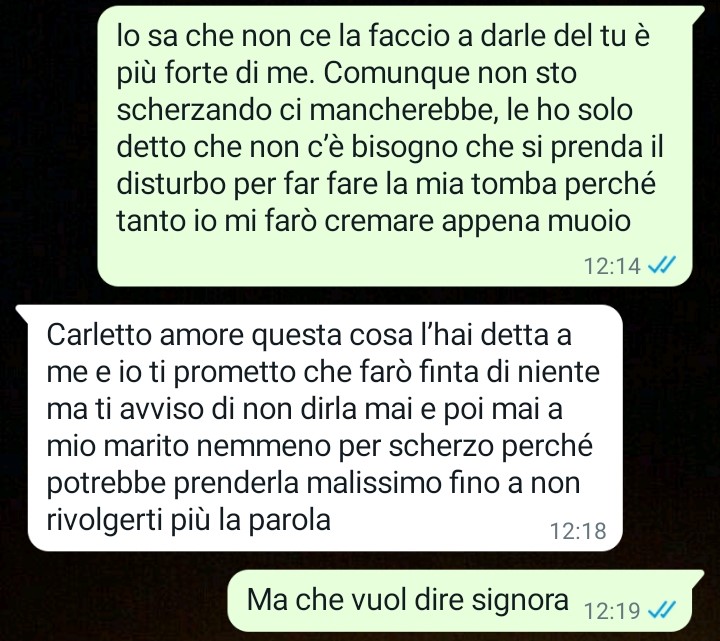720x641 pixels.
Task: Click the tail of the white received bubble
Action: pyautogui.click(x=23, y=312)
